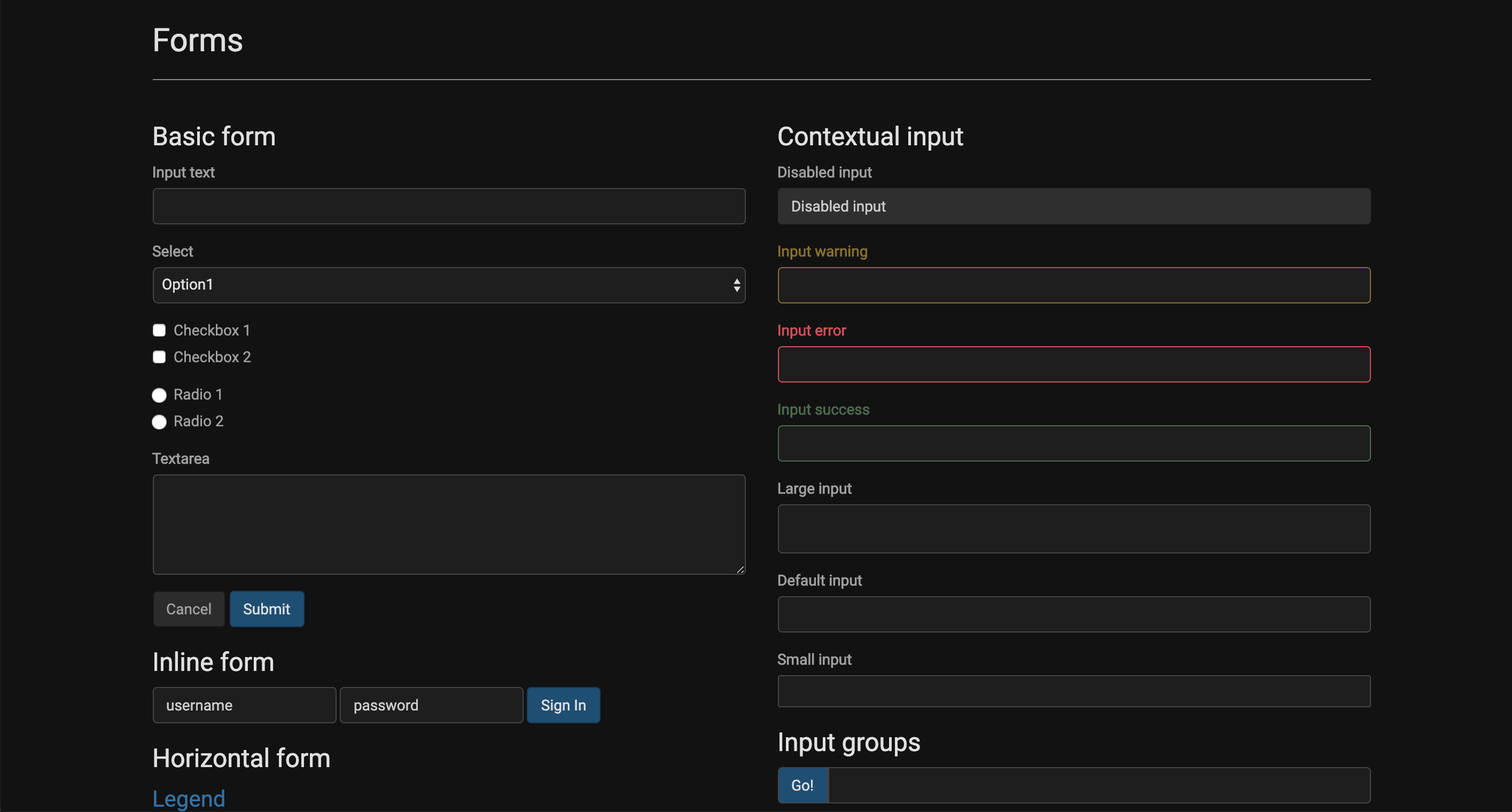Image resolution: width=1512 pixels, height=812 pixels.
Task: Click the green Input success field
Action: 1073,443
